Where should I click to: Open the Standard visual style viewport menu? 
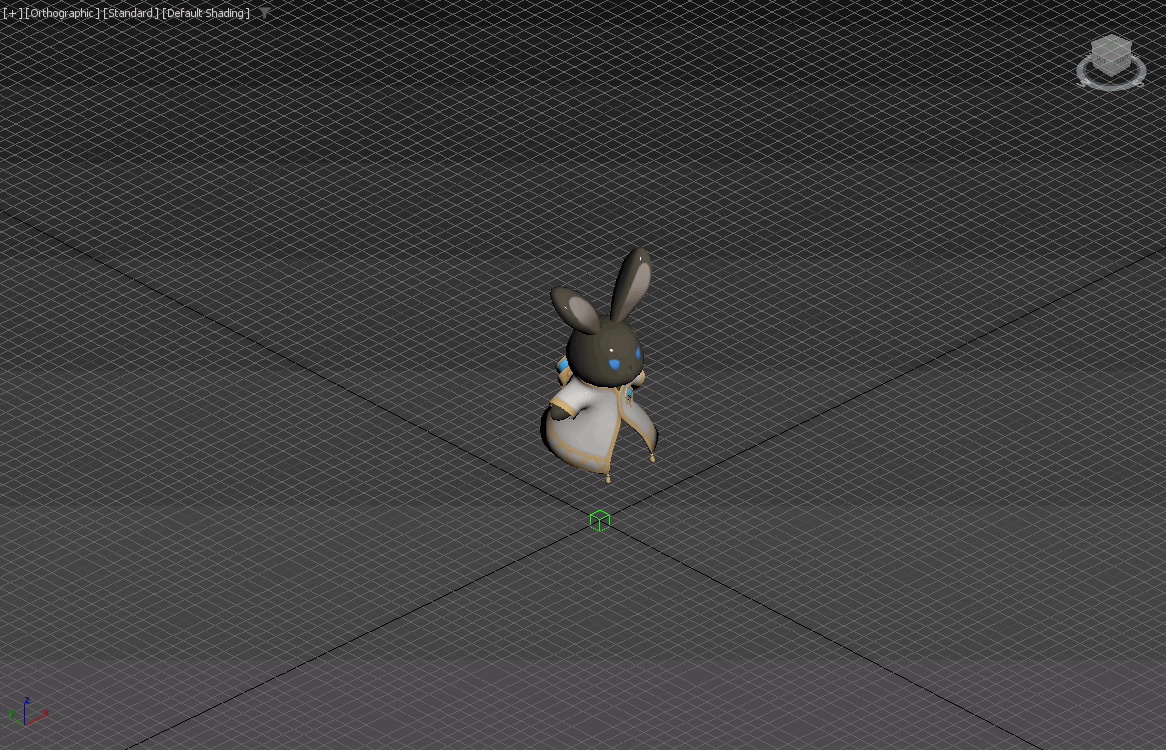131,13
